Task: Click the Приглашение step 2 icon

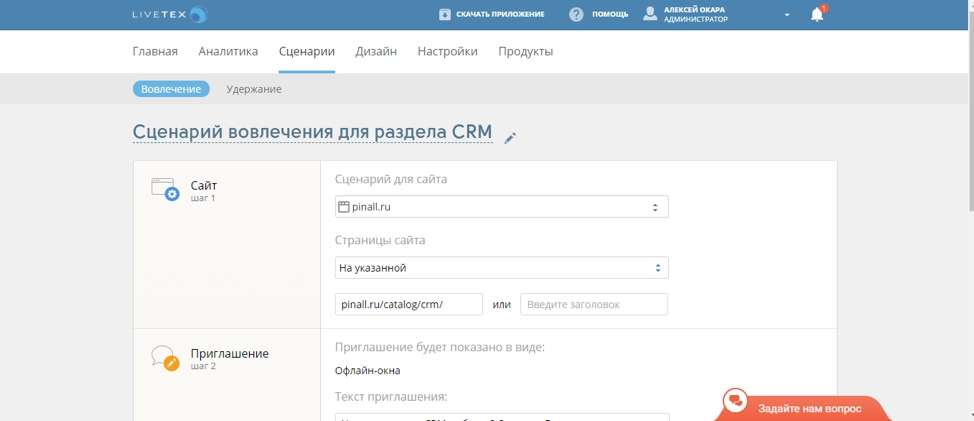Action: [x=165, y=358]
